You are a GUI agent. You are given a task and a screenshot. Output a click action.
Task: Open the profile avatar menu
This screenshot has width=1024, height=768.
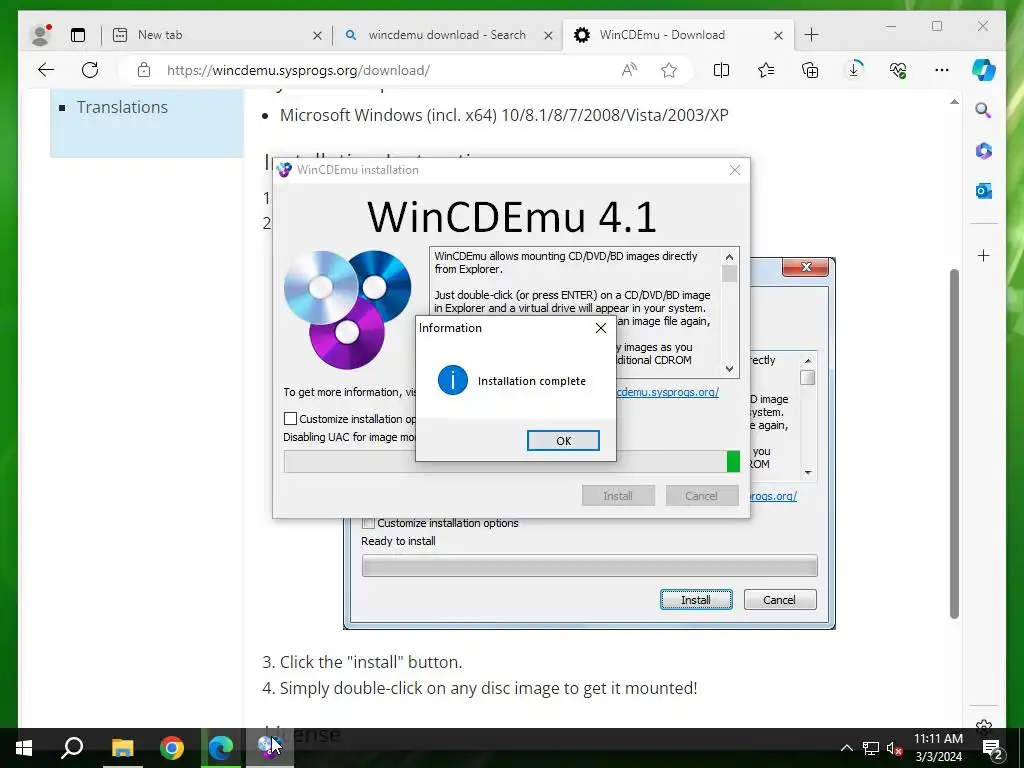(x=40, y=35)
